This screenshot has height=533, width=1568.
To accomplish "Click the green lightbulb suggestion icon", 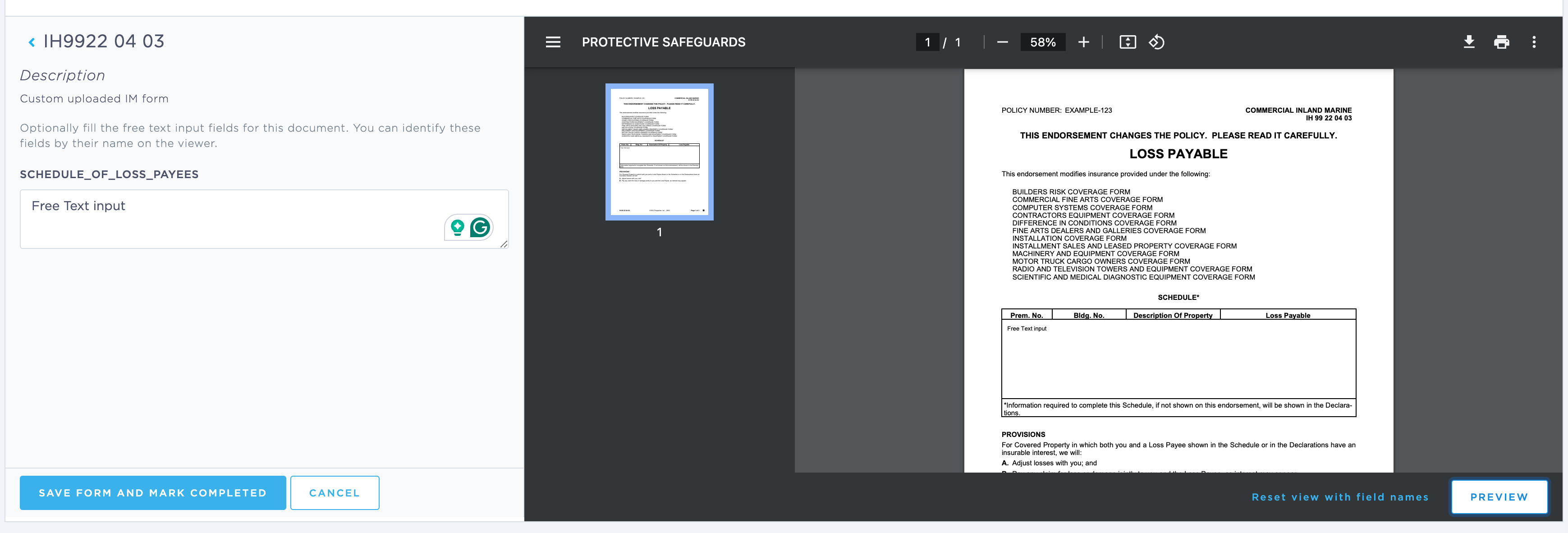I will [x=457, y=228].
